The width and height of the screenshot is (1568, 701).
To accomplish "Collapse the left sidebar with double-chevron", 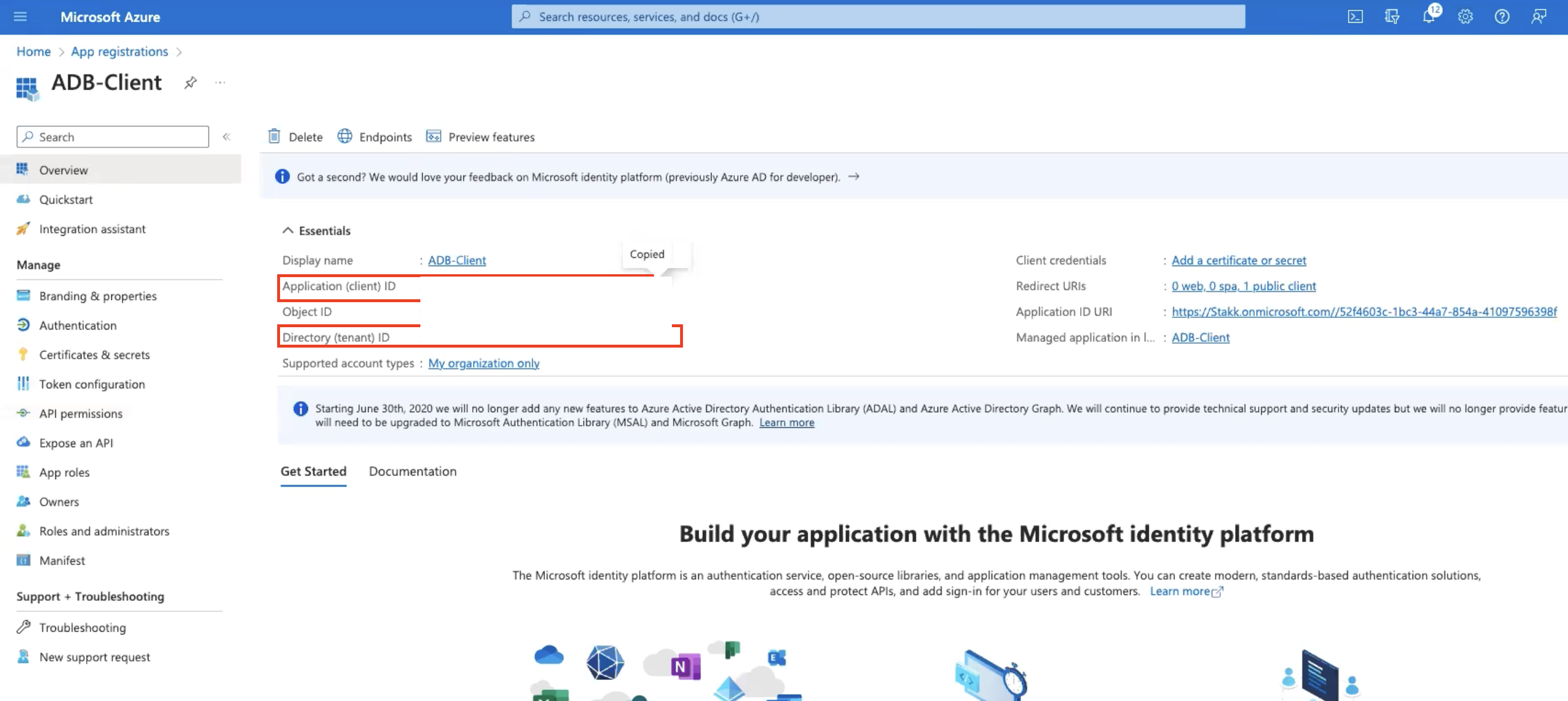I will (226, 137).
